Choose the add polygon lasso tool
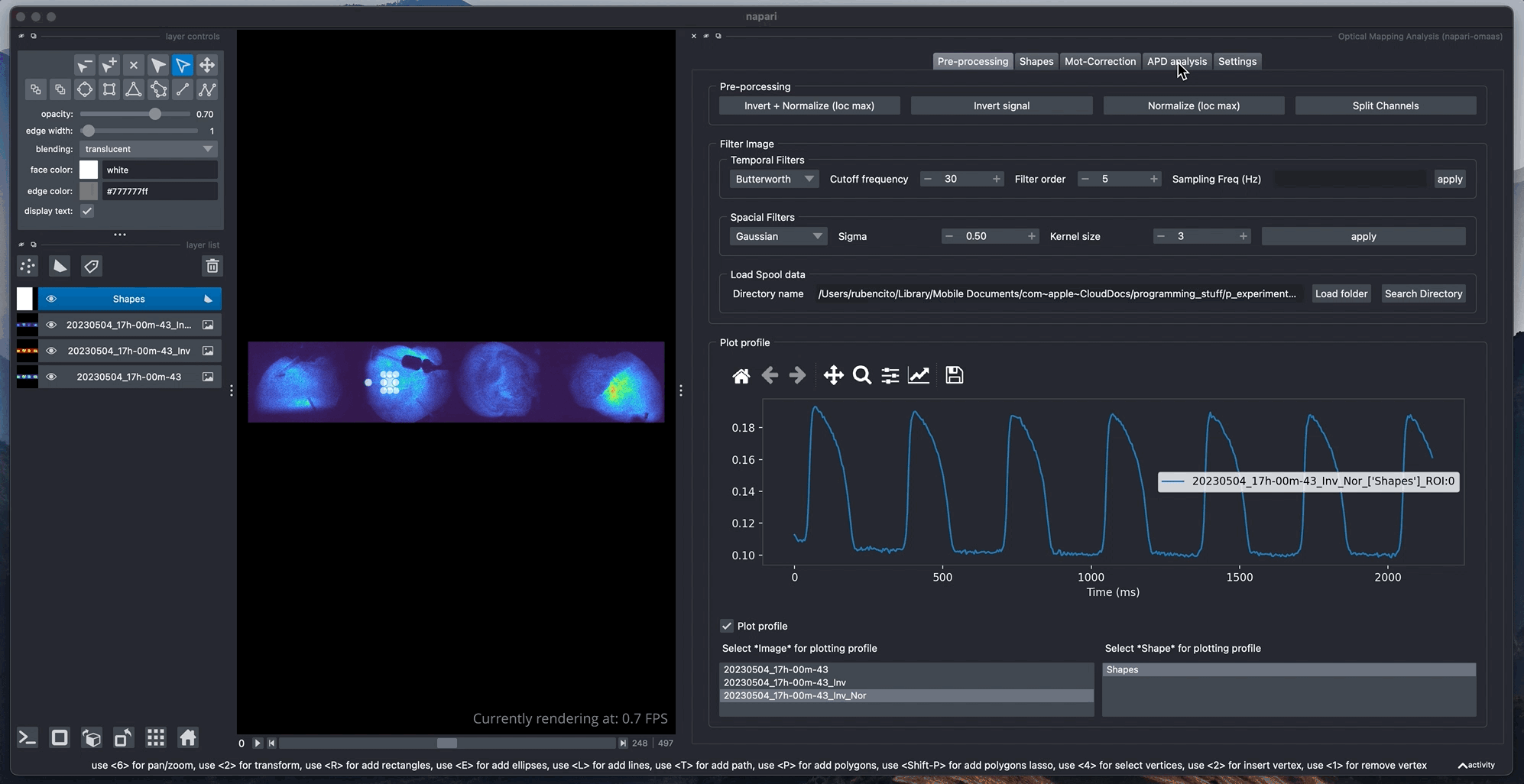This screenshot has height=784, width=1524. (158, 89)
